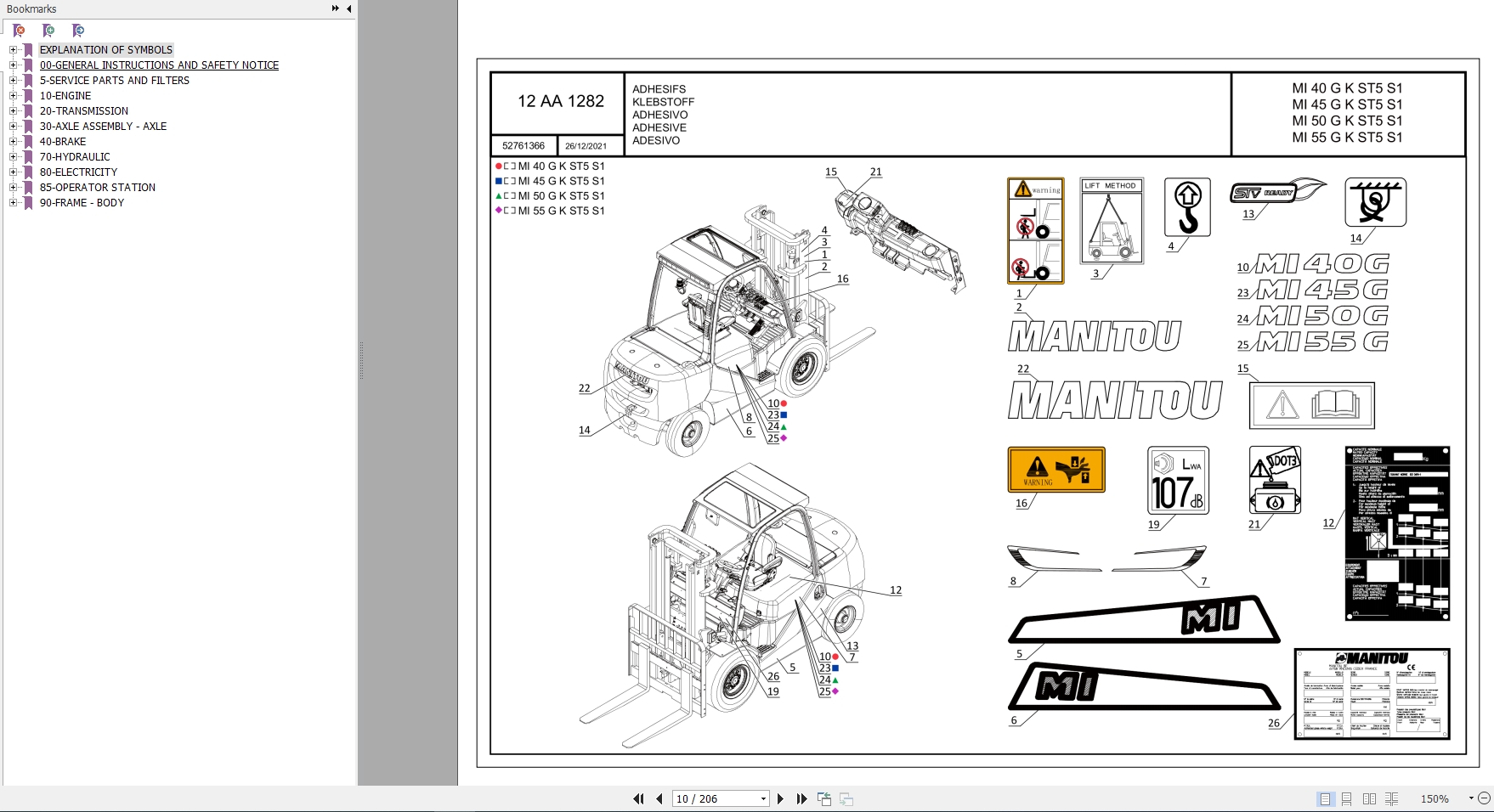
Task: Select the 90-FRAME - BODY bookmark
Action: click(82, 203)
